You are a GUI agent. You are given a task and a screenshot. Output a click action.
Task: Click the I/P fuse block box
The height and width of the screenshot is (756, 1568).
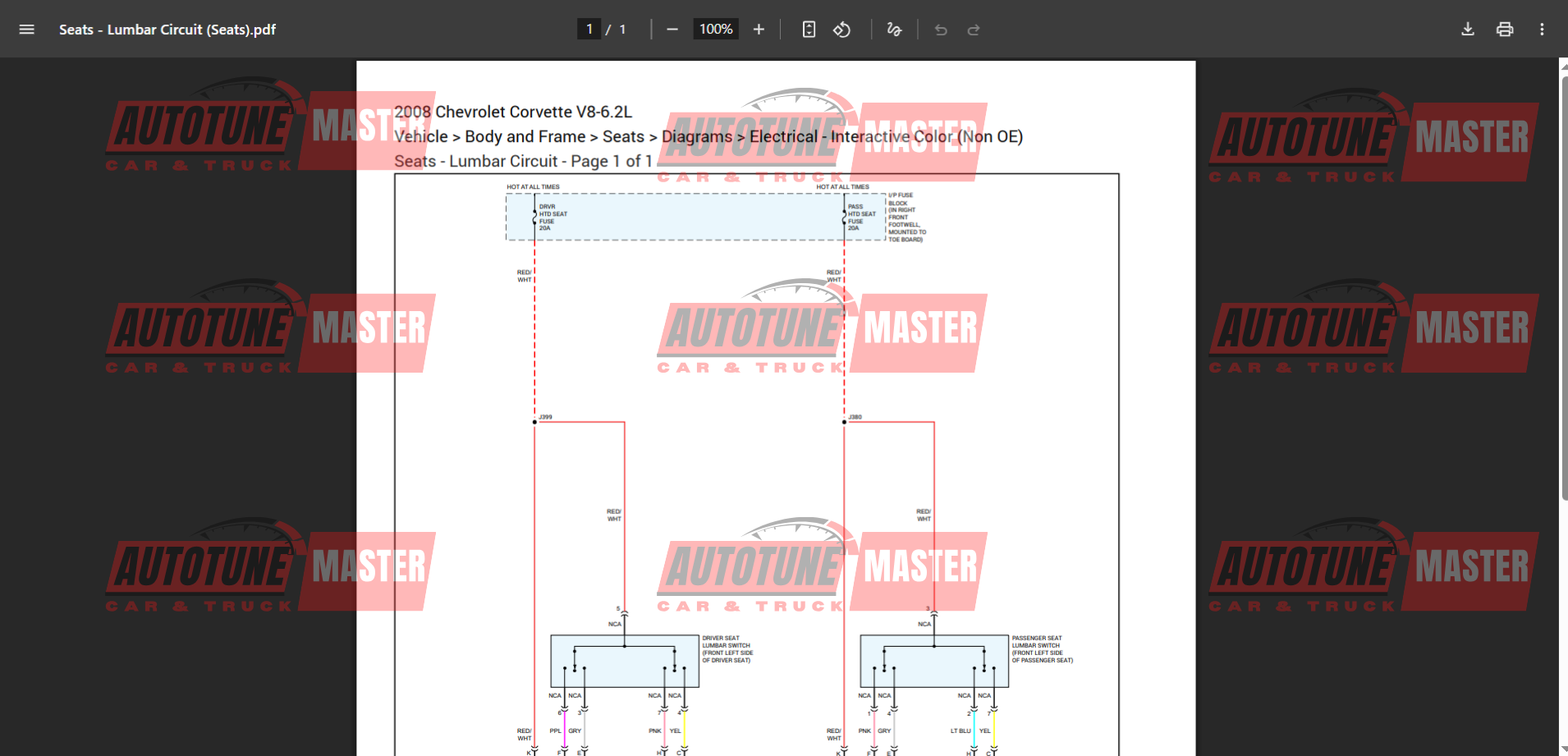pyautogui.click(x=695, y=217)
